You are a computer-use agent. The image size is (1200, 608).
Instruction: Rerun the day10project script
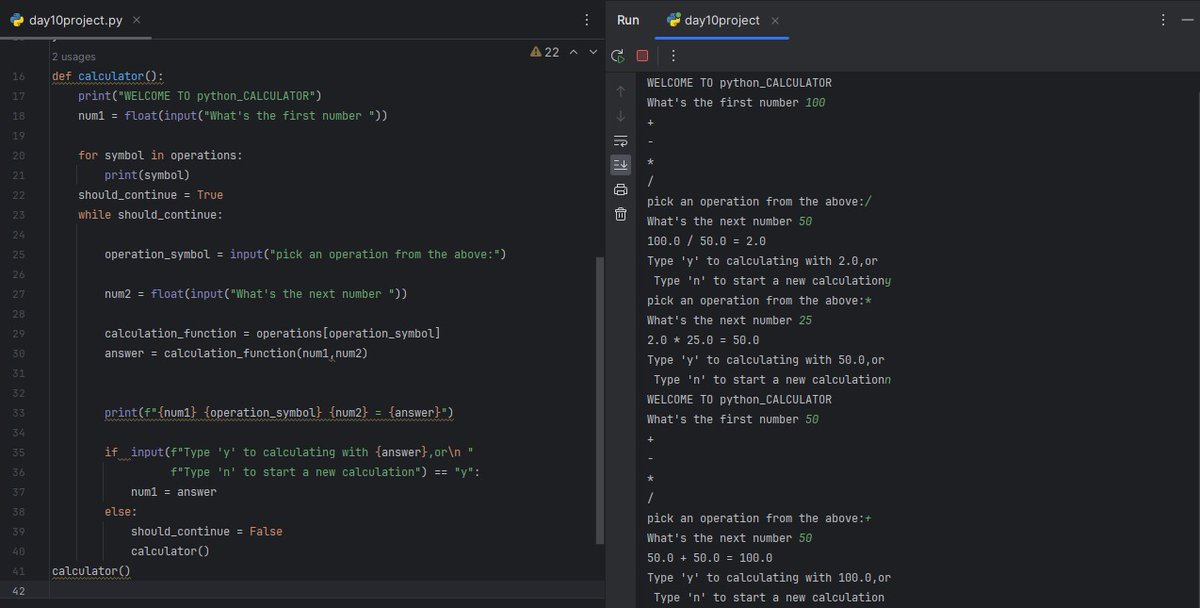click(618, 55)
